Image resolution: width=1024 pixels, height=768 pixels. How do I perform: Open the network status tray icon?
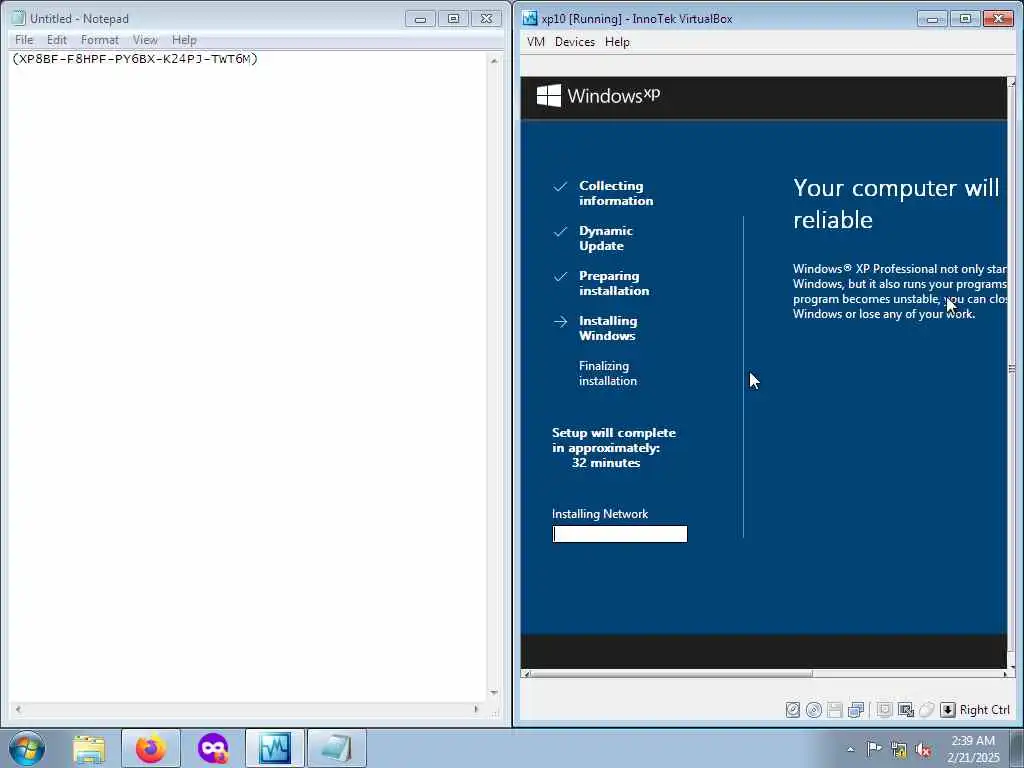click(899, 750)
